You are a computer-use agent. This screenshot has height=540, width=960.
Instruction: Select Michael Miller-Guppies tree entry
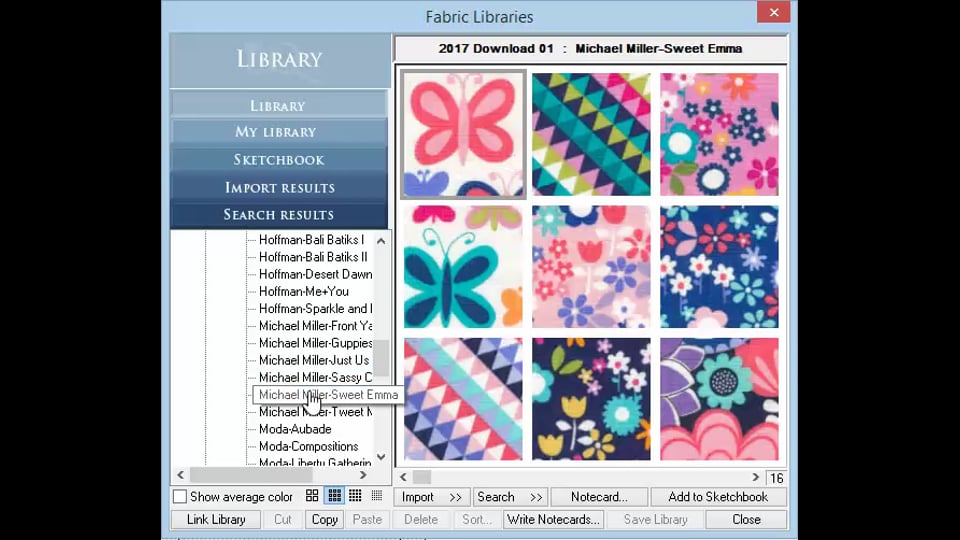(x=315, y=343)
